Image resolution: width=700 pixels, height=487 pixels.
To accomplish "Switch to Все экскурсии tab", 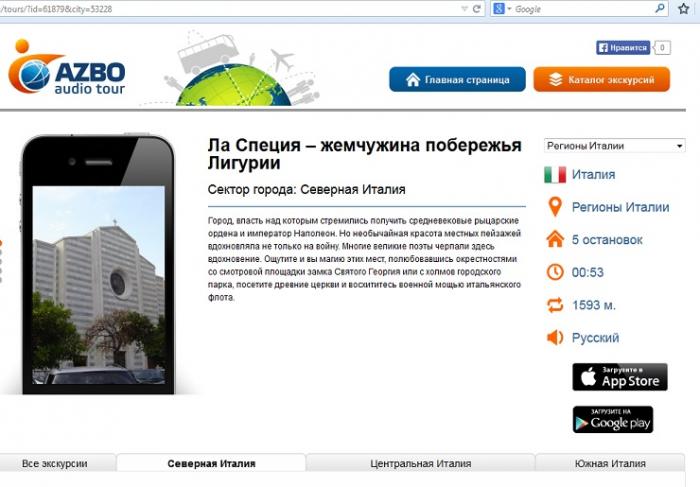I will click(x=55, y=464).
